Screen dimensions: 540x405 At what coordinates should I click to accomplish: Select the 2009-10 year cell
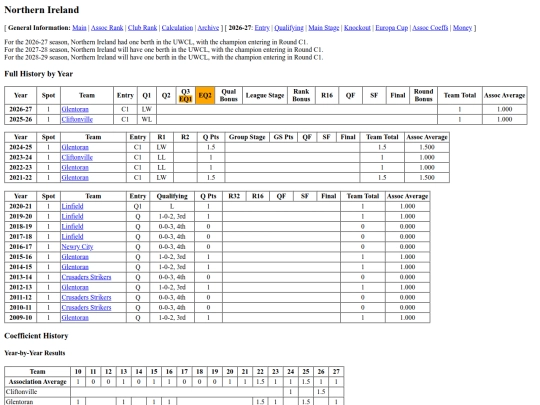21,318
